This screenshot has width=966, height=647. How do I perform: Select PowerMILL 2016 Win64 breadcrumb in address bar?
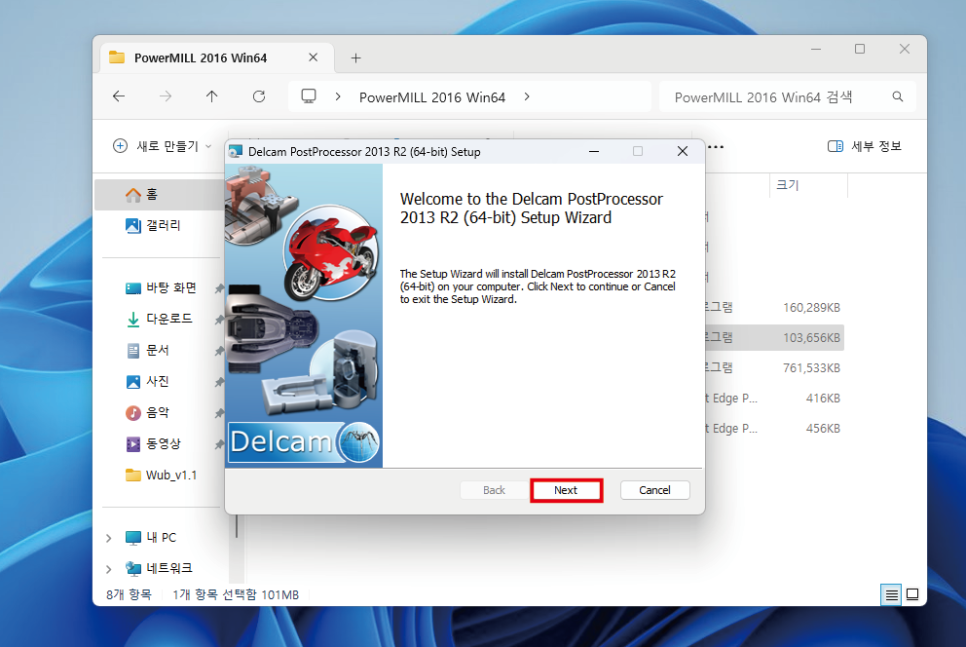point(432,97)
